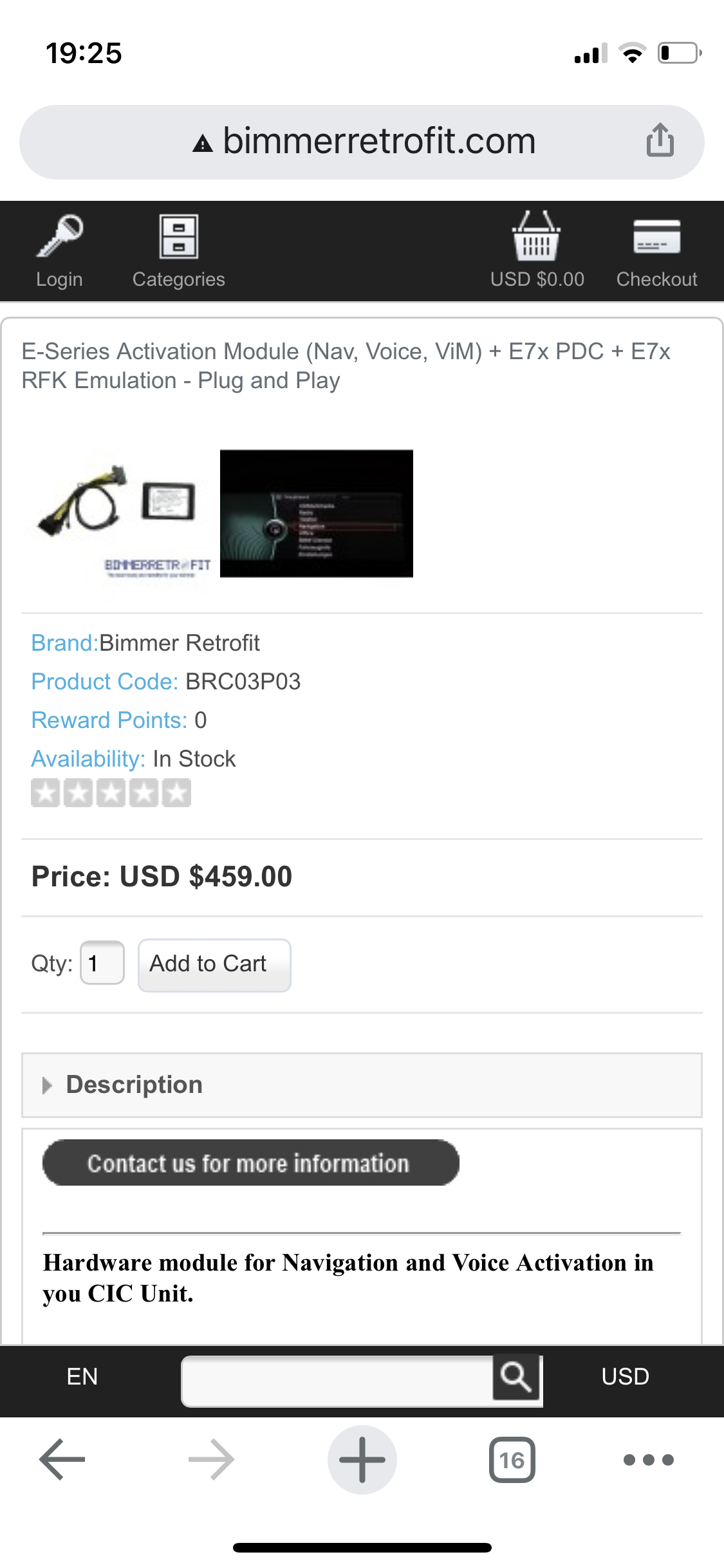This screenshot has width=724, height=1568.
Task: Open the Categories cabinet icon
Action: tap(179, 236)
